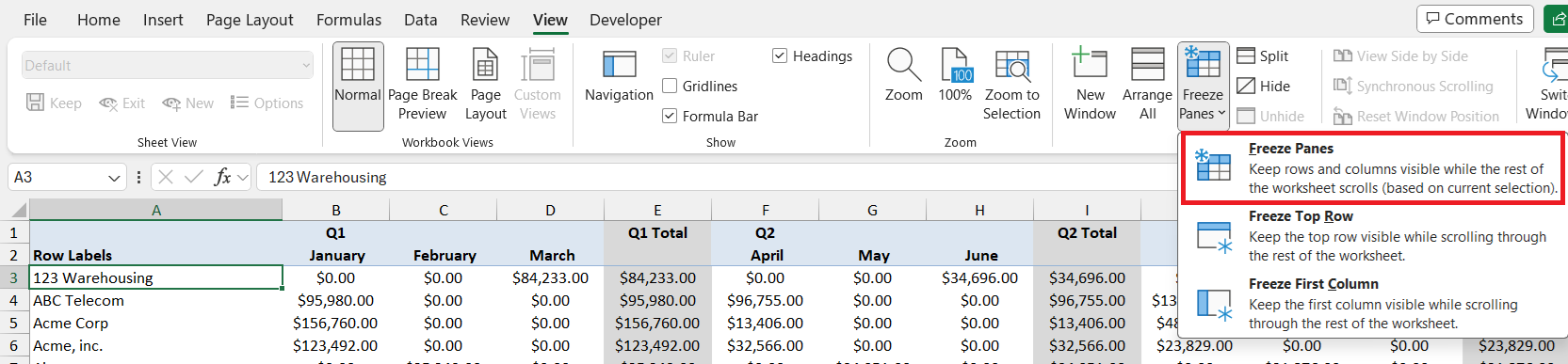Open a New Window
Image resolution: width=1568 pixels, height=364 pixels.
1091,86
